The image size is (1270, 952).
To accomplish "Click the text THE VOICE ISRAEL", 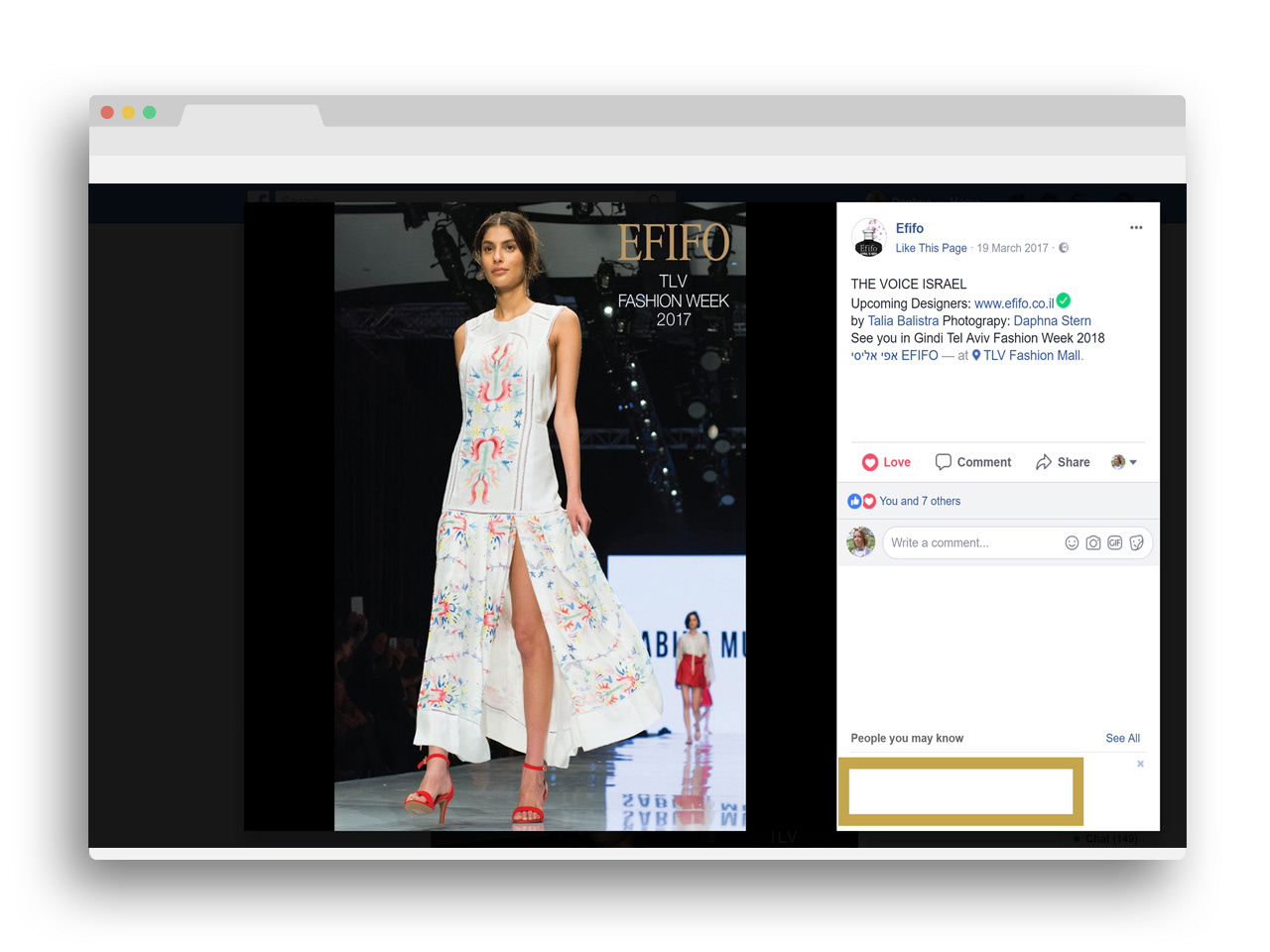I will [908, 284].
